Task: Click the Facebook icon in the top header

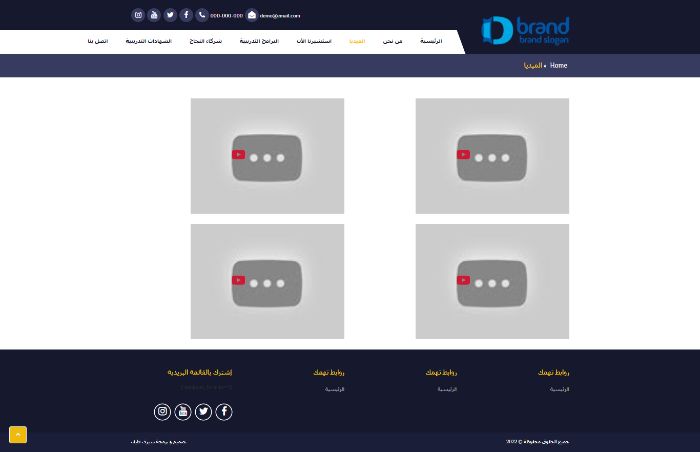Action: [186, 15]
